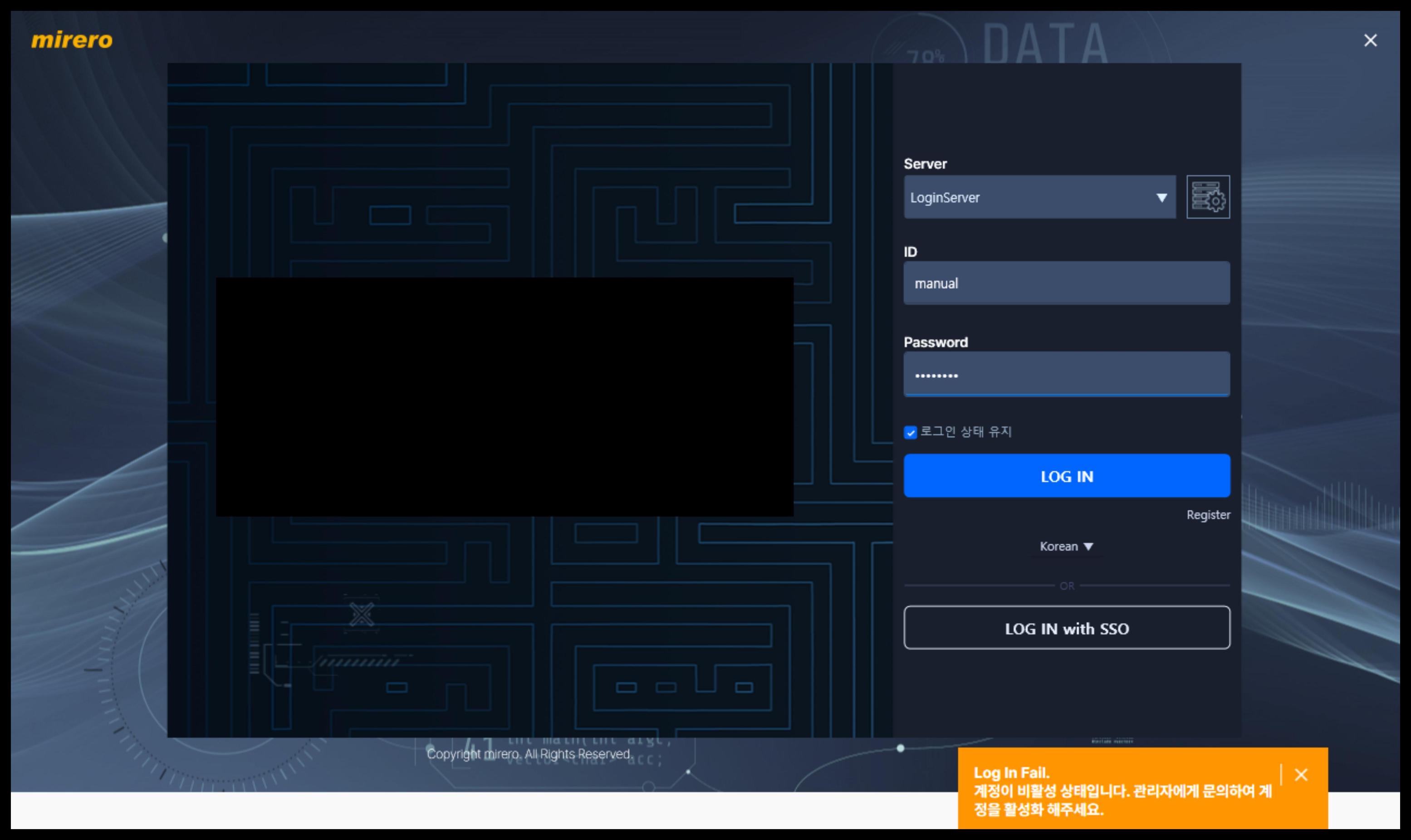The image size is (1411, 840).
Task: Click the Copyright mirero footer text
Action: click(529, 754)
